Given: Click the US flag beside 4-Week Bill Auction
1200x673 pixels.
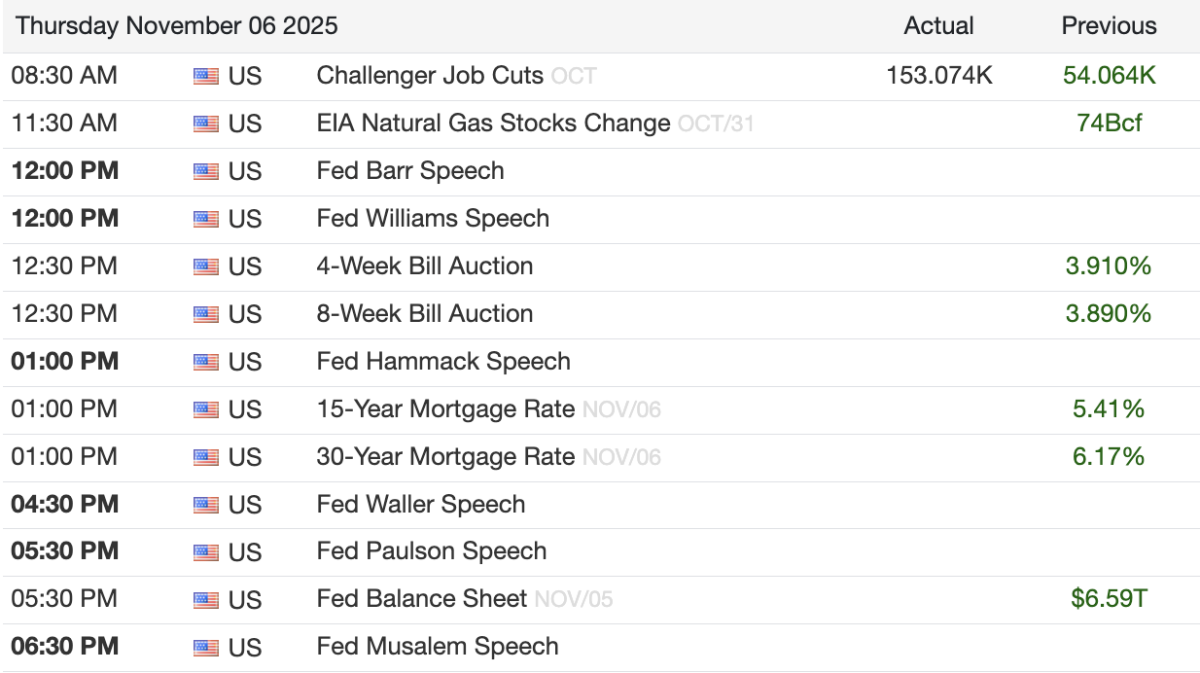Looking at the screenshot, I should [206, 267].
